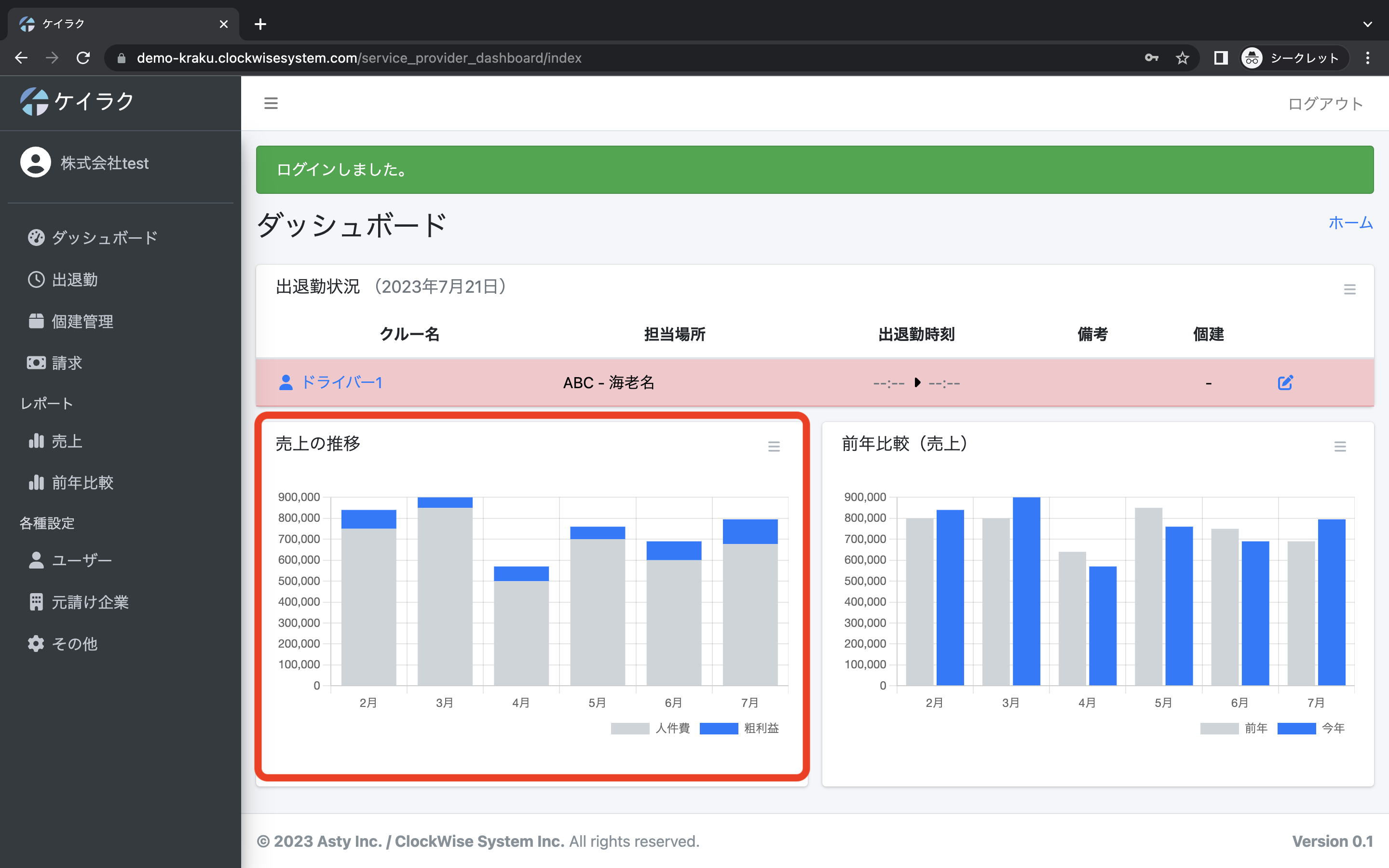Reload the page with the refresh icon
Image resolution: width=1389 pixels, height=868 pixels.
pyautogui.click(x=83, y=58)
